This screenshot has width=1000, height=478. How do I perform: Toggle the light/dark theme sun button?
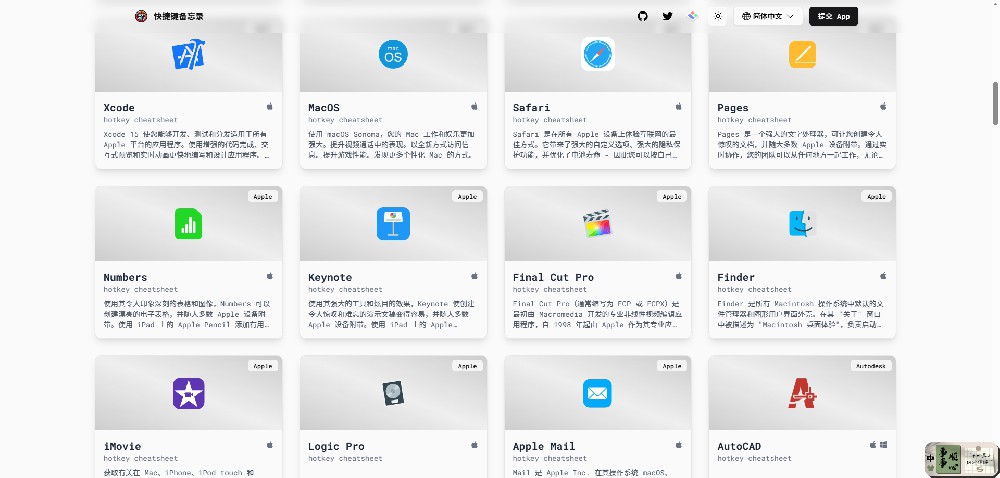click(718, 16)
